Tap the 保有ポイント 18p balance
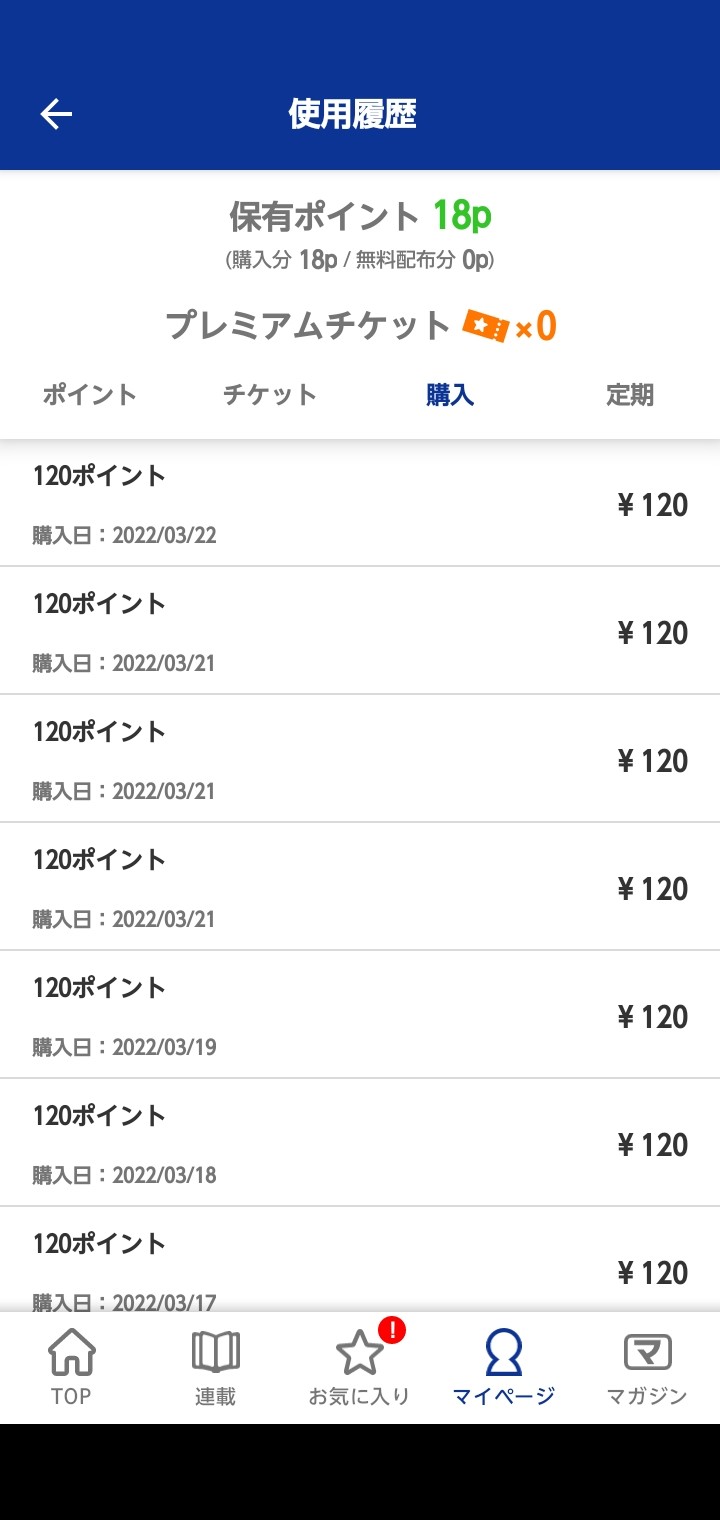 [x=360, y=216]
